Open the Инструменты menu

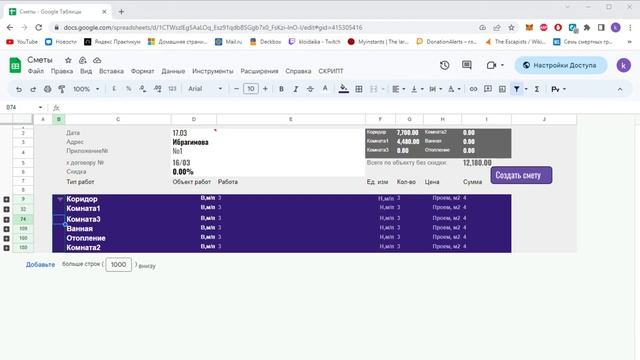[x=213, y=71]
